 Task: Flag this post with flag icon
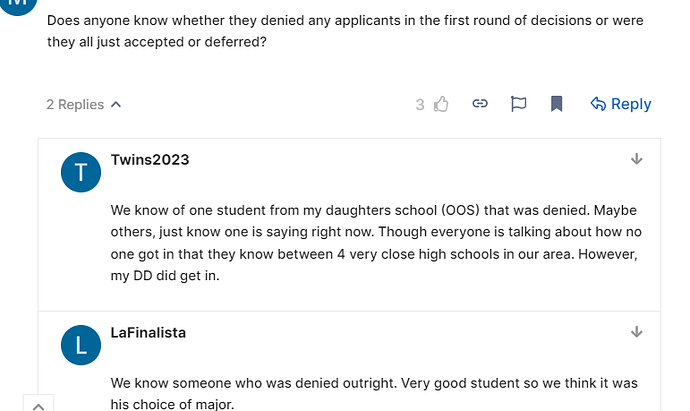518,104
